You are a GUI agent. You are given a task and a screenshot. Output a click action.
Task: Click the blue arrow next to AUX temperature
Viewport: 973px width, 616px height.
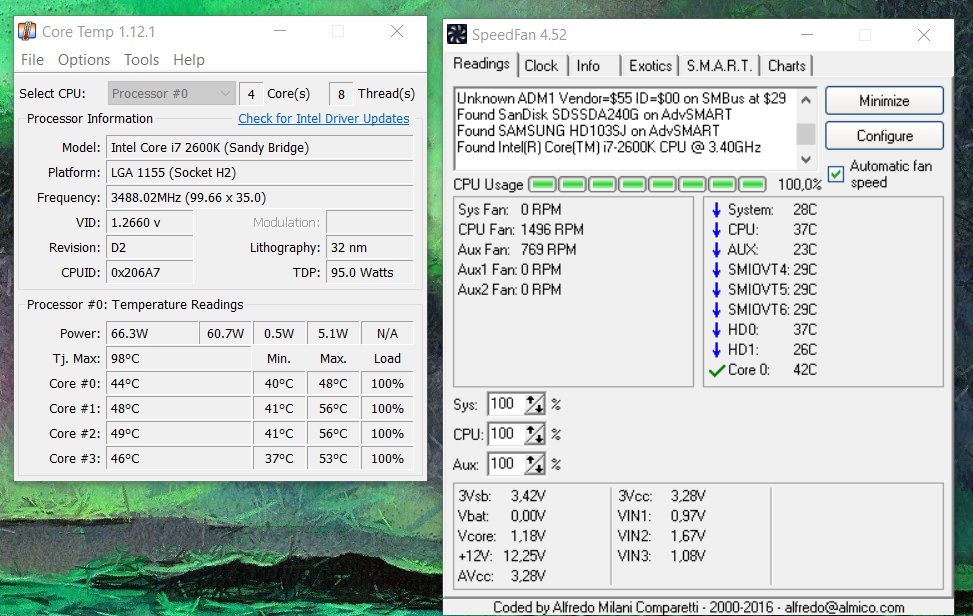[716, 249]
